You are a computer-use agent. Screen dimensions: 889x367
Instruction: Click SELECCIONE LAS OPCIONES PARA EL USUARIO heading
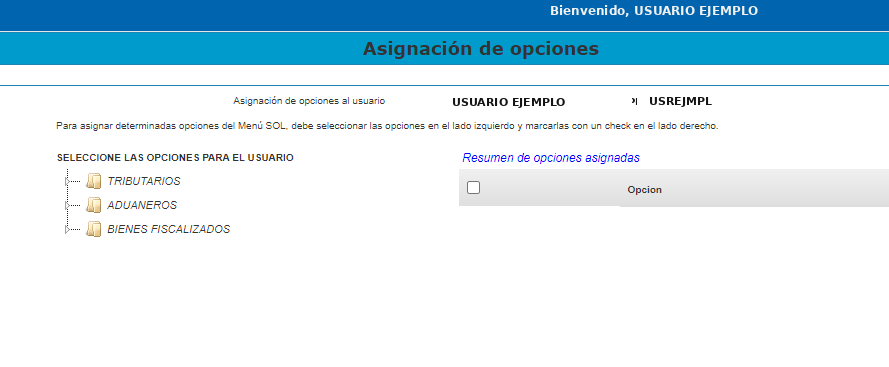point(175,158)
